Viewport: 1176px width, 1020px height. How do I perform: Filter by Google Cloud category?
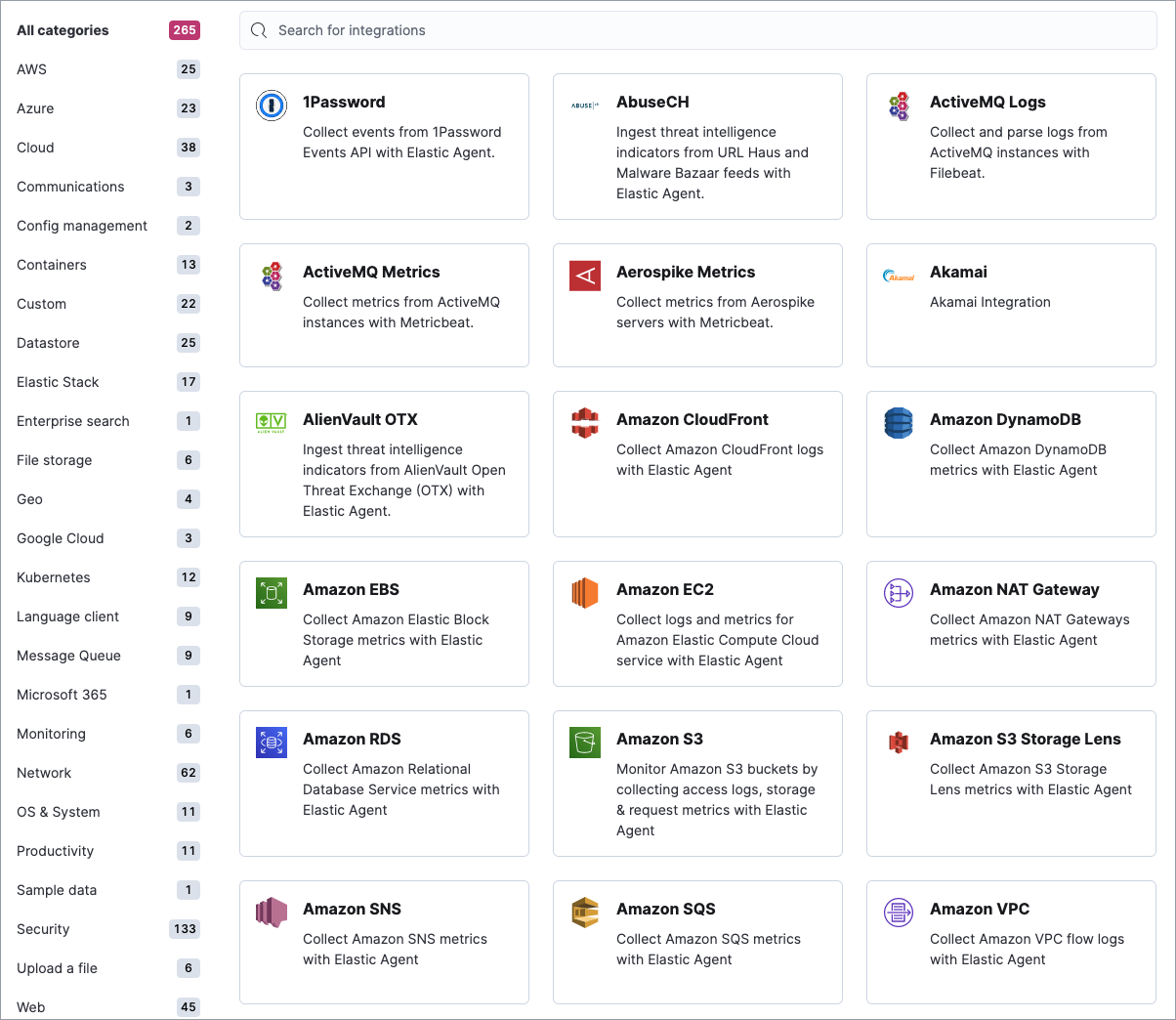tap(107, 538)
